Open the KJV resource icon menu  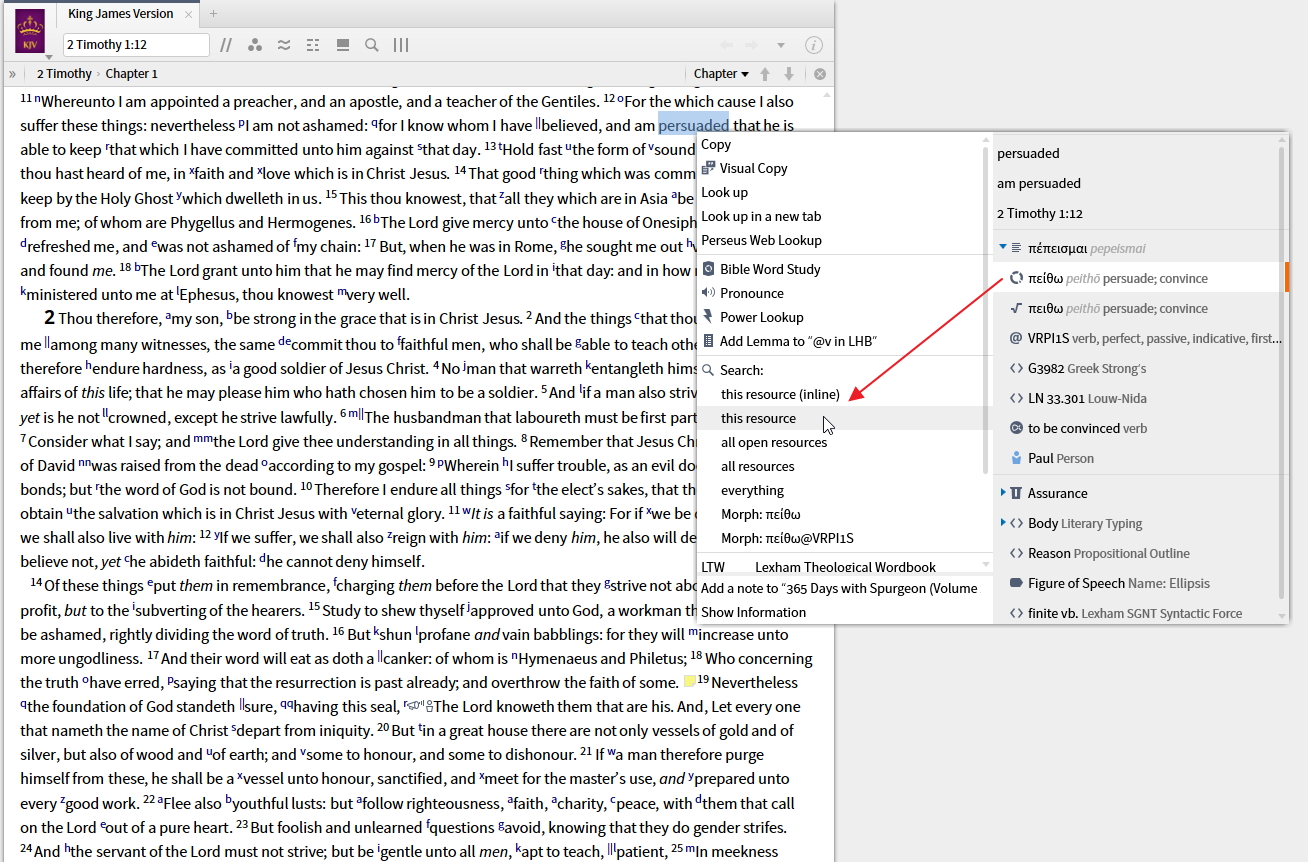(30, 32)
